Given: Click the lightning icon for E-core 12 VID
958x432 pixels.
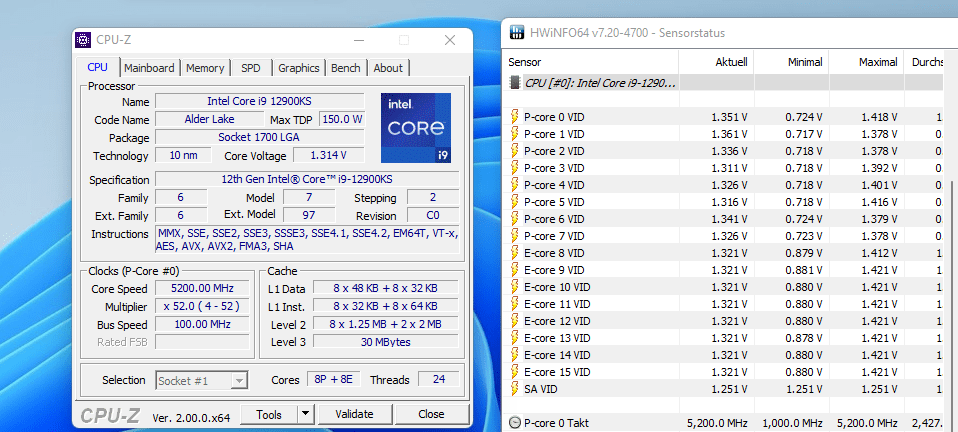Looking at the screenshot, I should pyautogui.click(x=514, y=321).
